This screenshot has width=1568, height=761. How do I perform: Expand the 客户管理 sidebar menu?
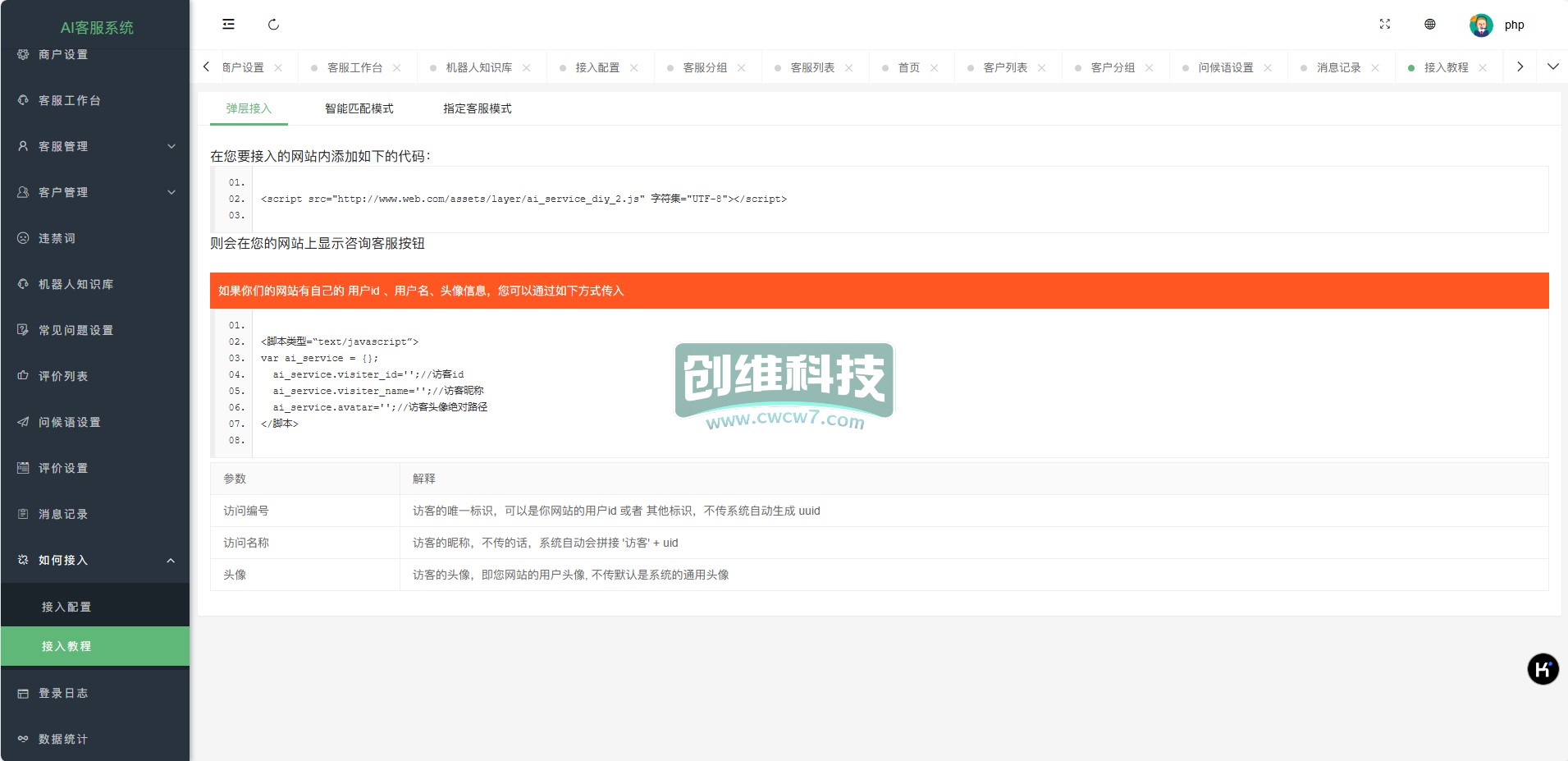point(94,192)
